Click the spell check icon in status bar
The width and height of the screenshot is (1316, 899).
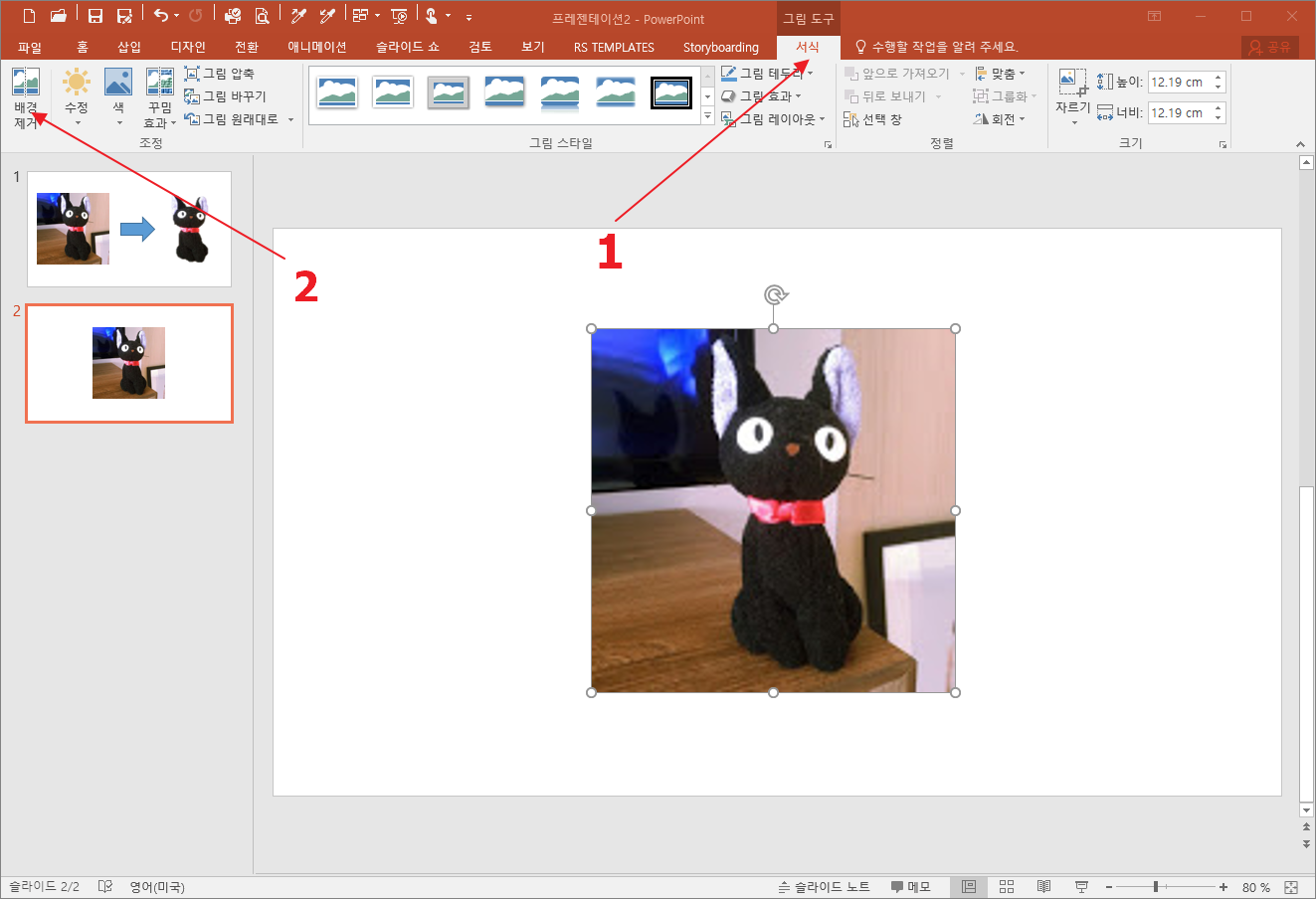[105, 886]
